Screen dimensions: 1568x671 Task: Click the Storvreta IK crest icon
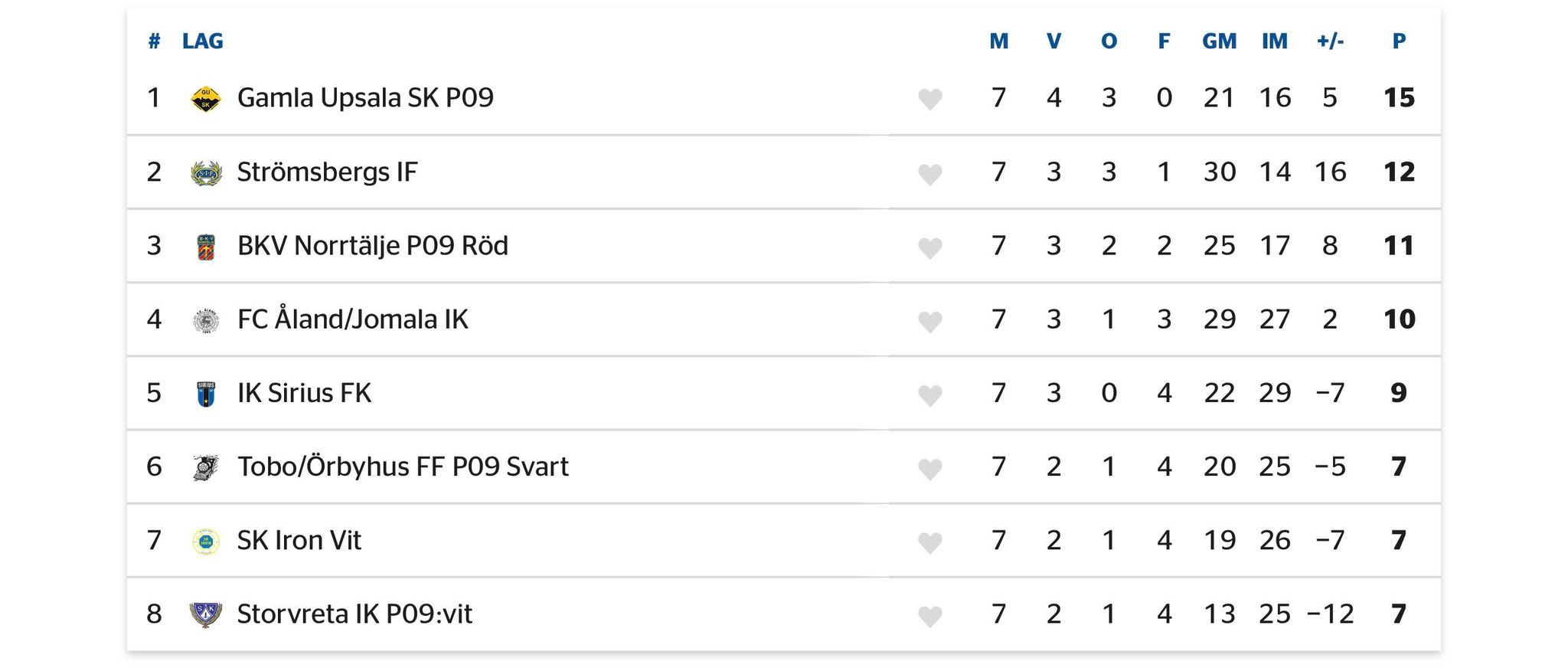point(205,615)
